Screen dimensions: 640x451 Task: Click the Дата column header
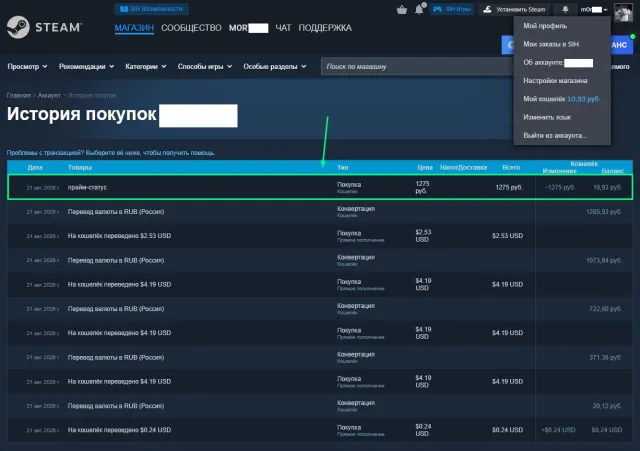[x=35, y=167]
